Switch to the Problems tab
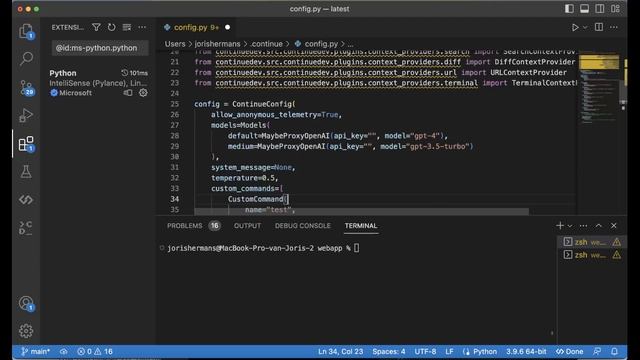The height and width of the screenshot is (360, 640). coord(193,226)
